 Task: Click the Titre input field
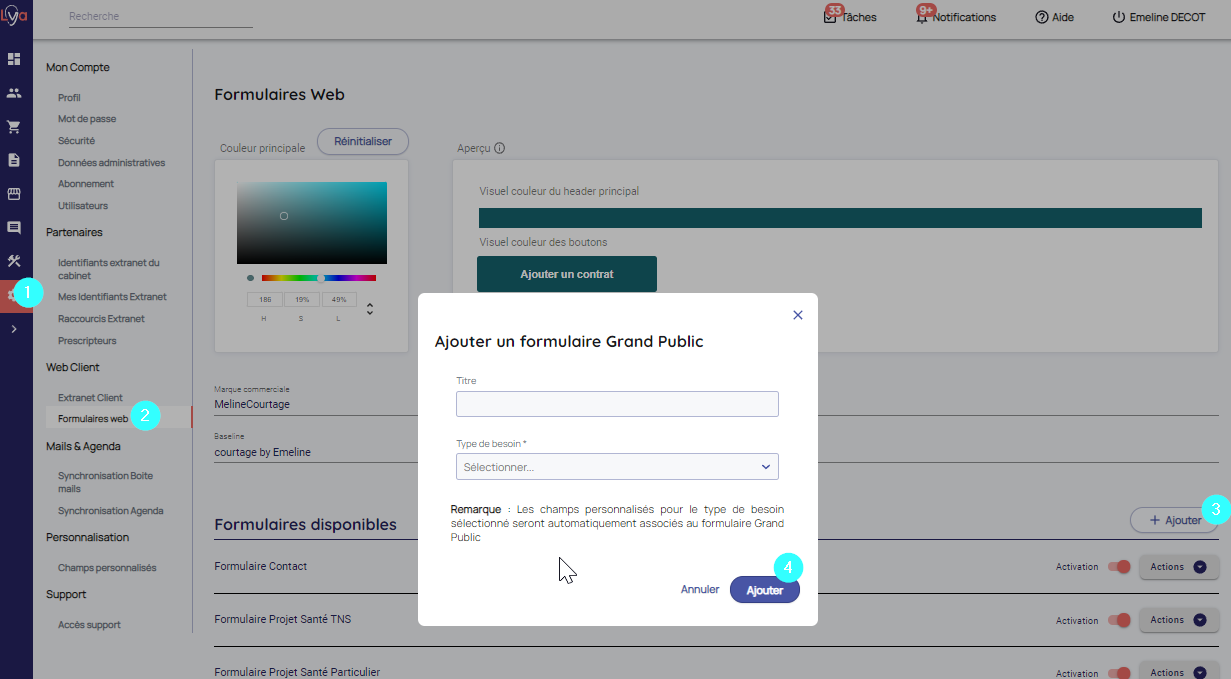pyautogui.click(x=617, y=404)
